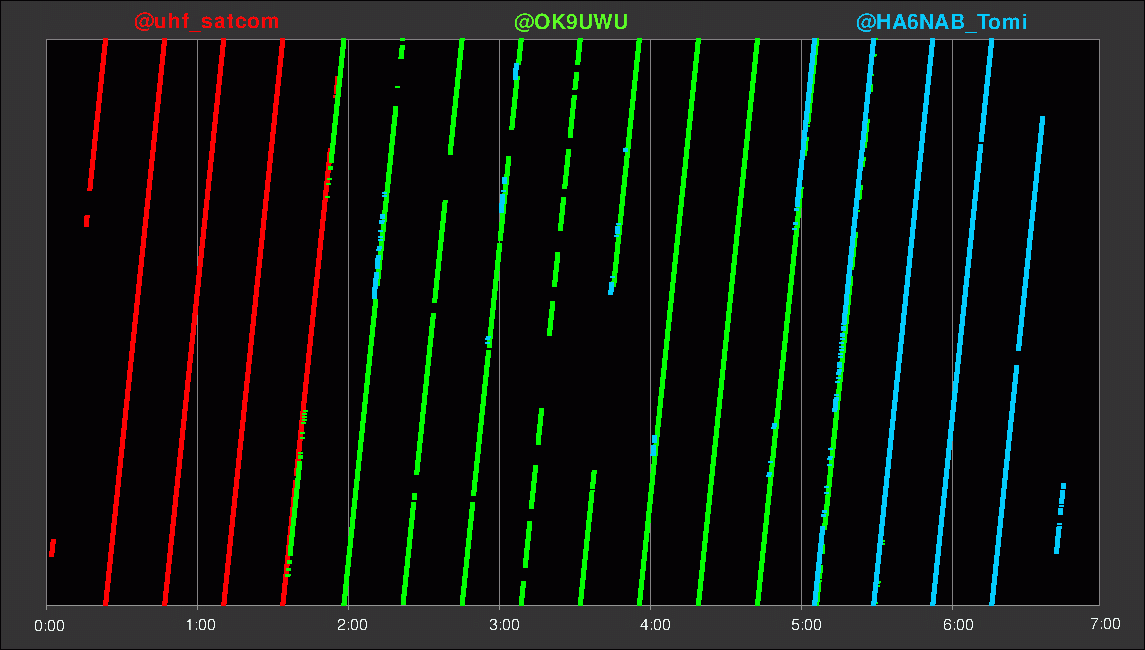Click the @OK9UWU legend label
The width and height of the screenshot is (1145, 650).
571,22
